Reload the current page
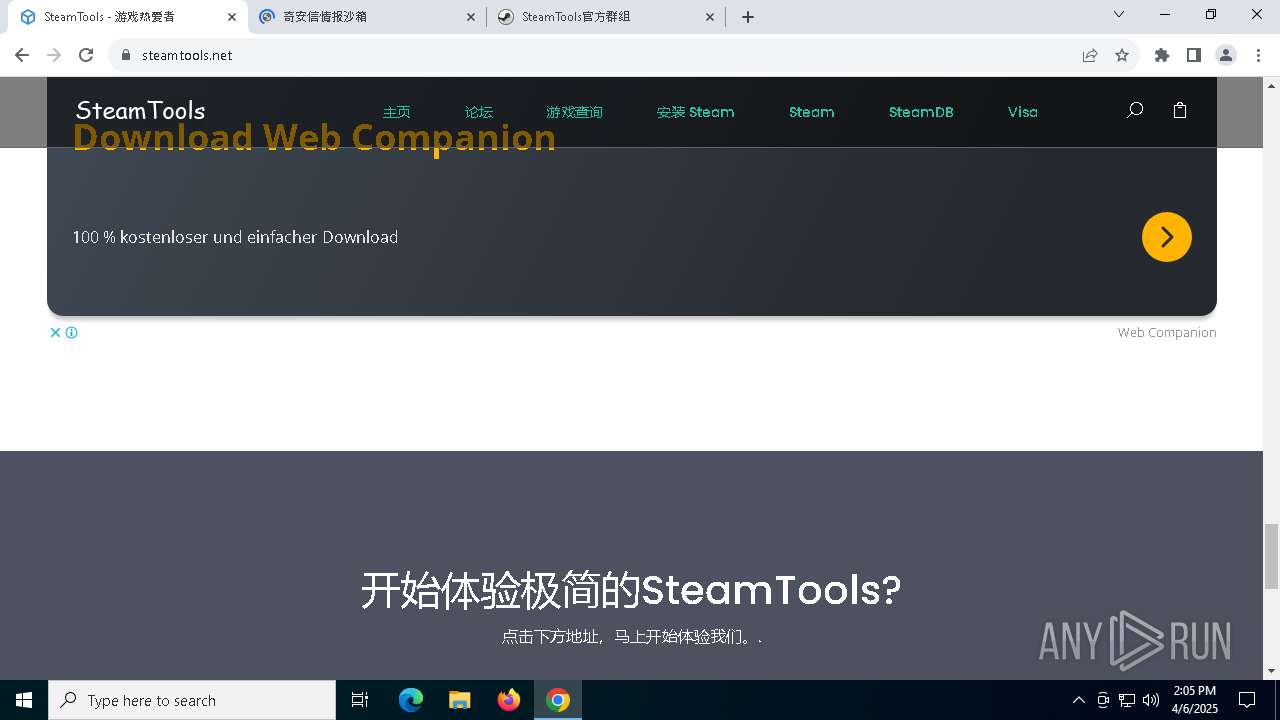 (86, 55)
